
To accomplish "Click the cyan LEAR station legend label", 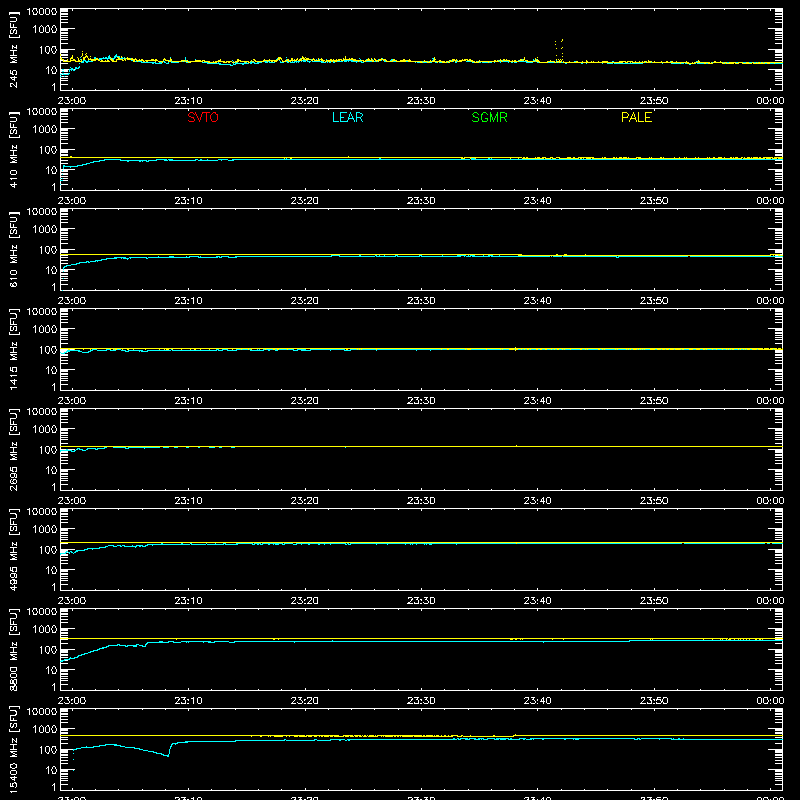I will (x=347, y=117).
